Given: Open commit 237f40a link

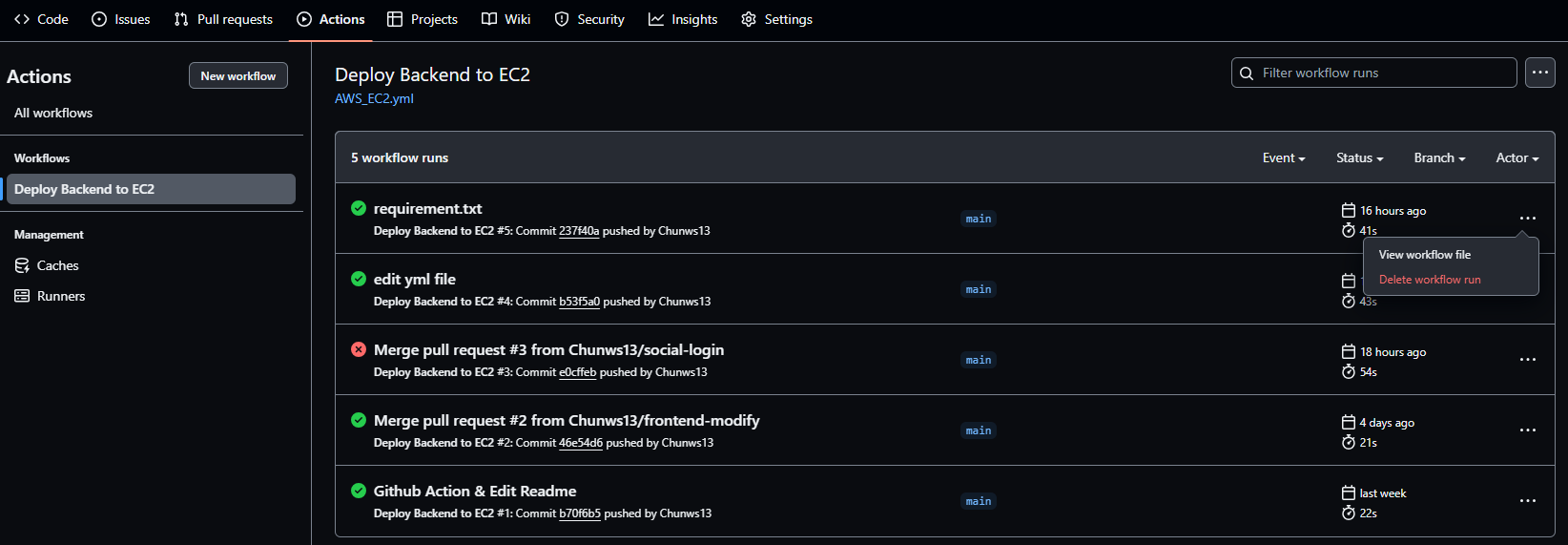Looking at the screenshot, I should pyautogui.click(x=579, y=231).
